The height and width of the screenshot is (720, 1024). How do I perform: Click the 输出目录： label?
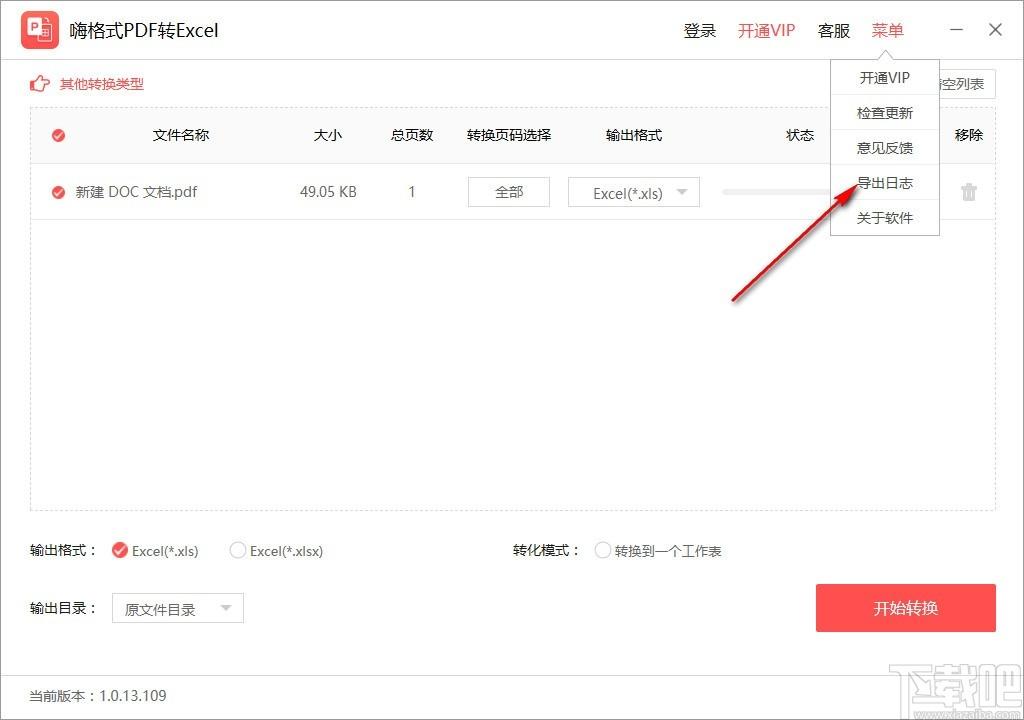(x=63, y=608)
